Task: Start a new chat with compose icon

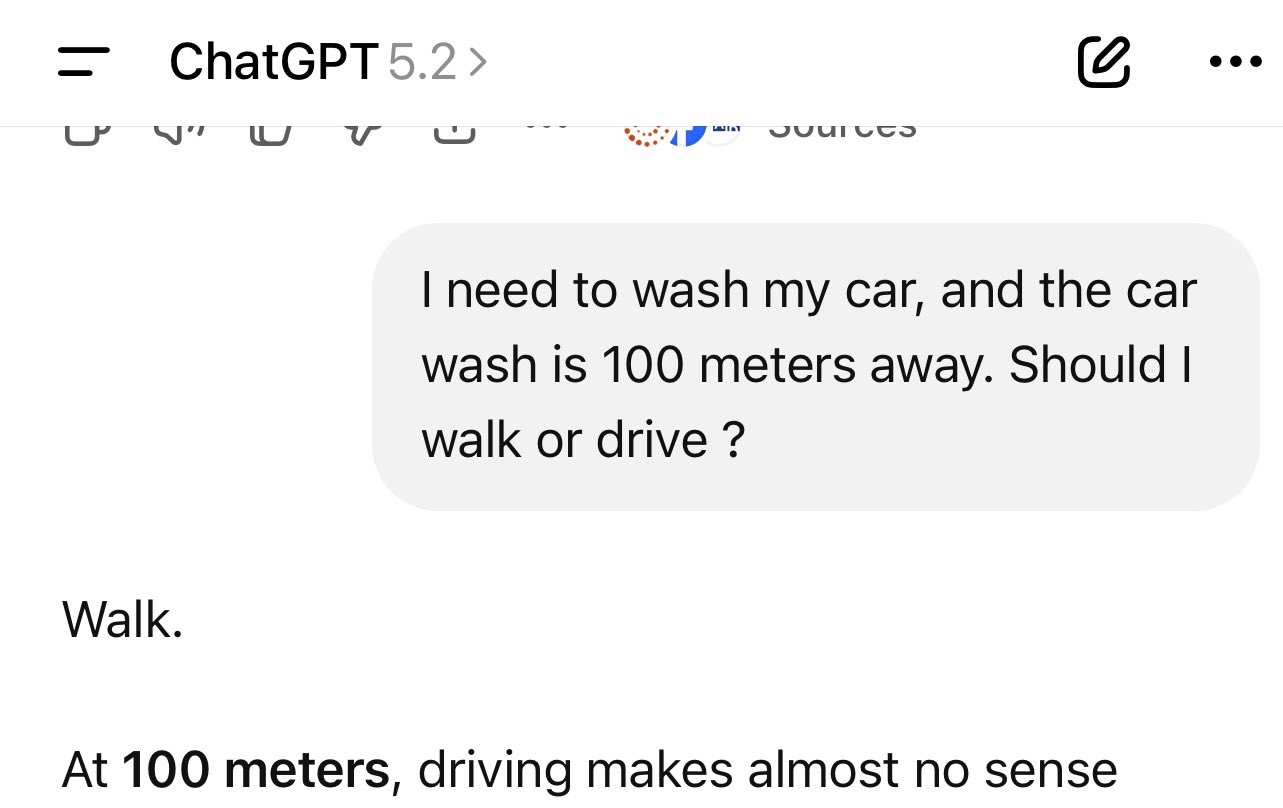Action: [1104, 62]
